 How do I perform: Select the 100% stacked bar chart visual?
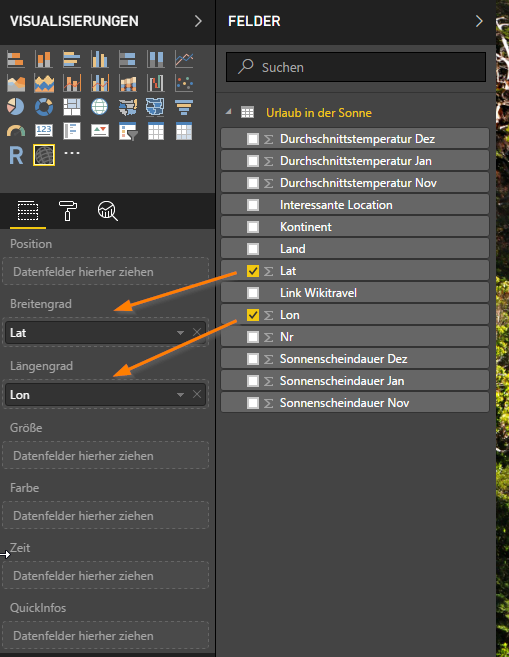[128, 59]
